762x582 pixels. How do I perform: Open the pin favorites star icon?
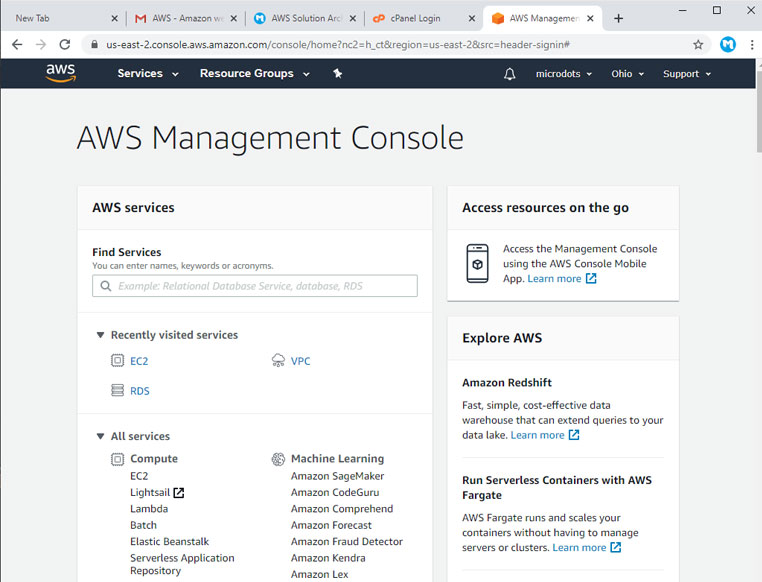tap(338, 73)
